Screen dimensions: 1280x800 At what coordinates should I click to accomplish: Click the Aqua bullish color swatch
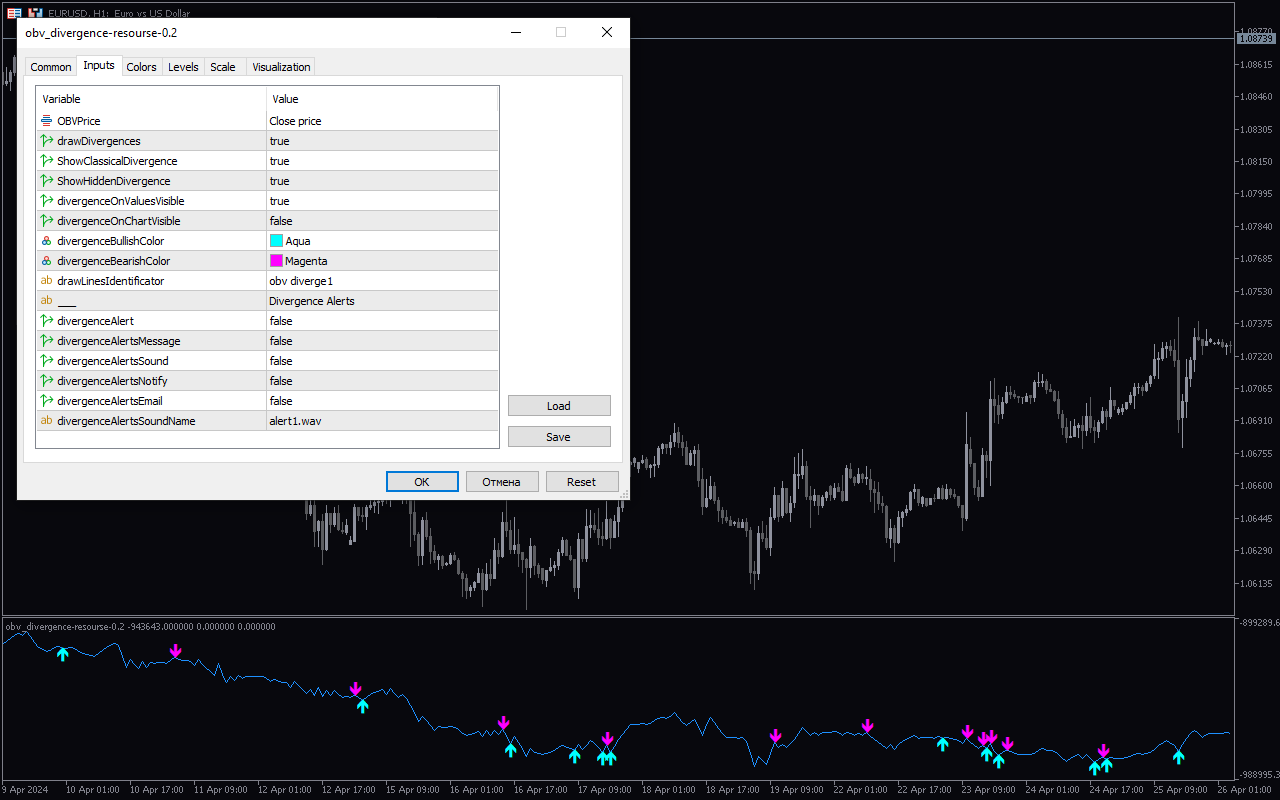click(x=276, y=241)
